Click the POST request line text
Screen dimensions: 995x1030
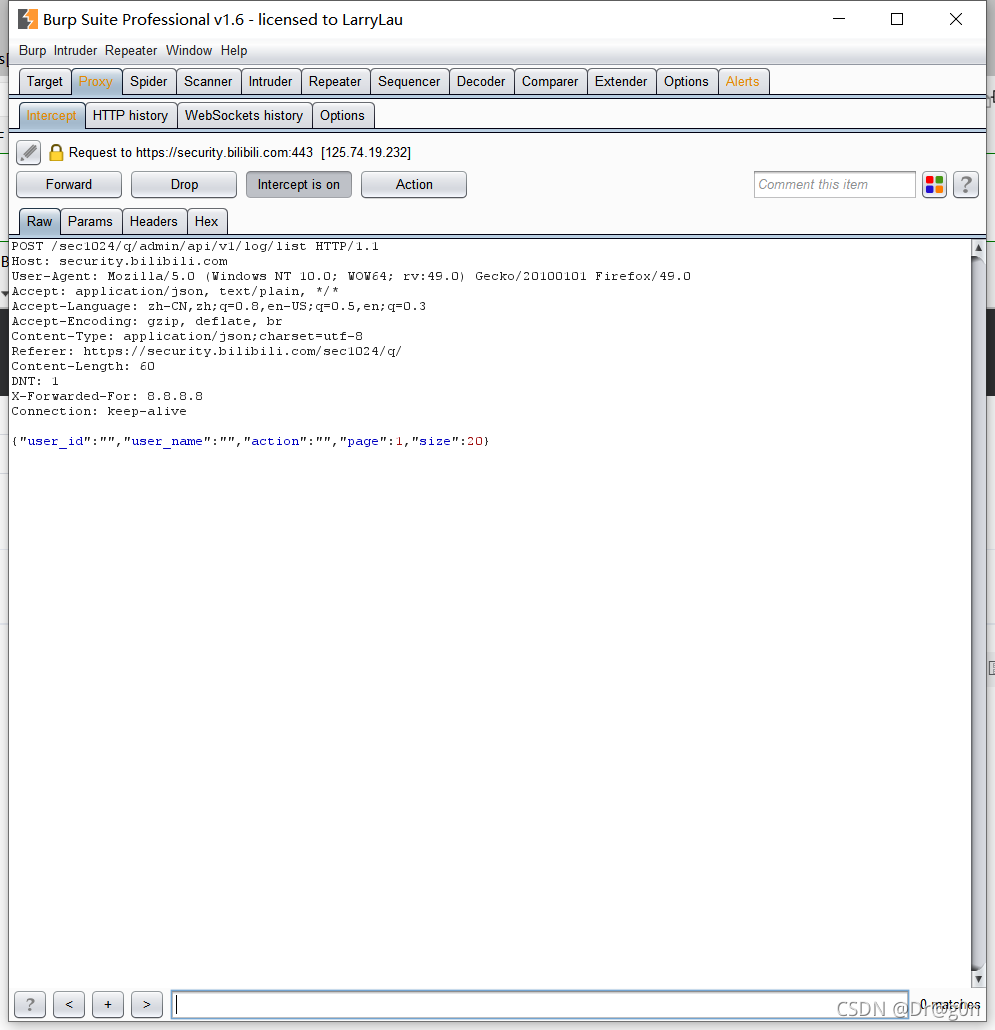(x=195, y=246)
